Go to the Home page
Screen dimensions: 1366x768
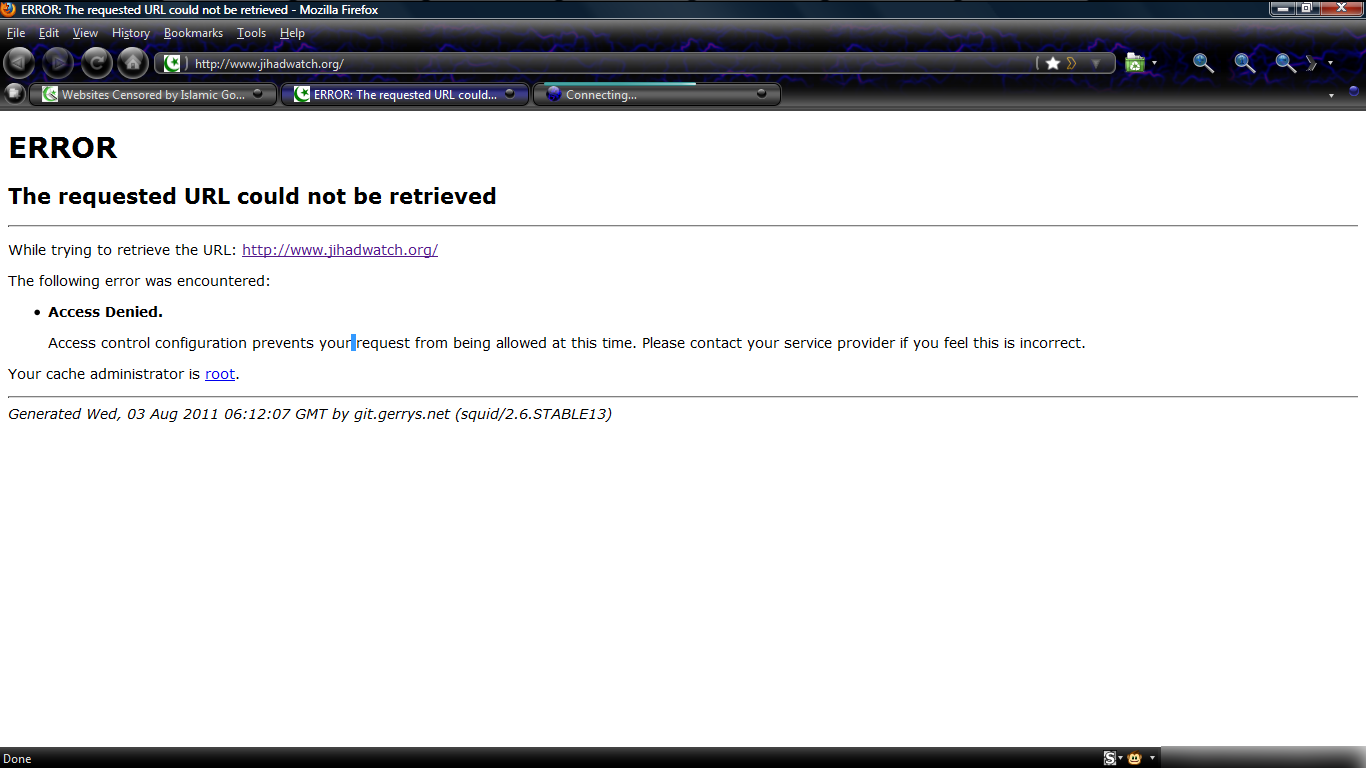(x=133, y=63)
